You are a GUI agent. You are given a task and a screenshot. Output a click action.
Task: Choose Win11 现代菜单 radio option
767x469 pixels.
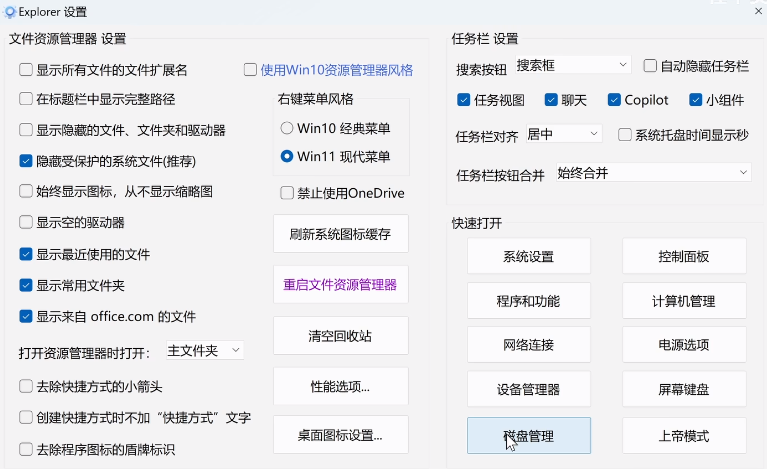click(287, 156)
